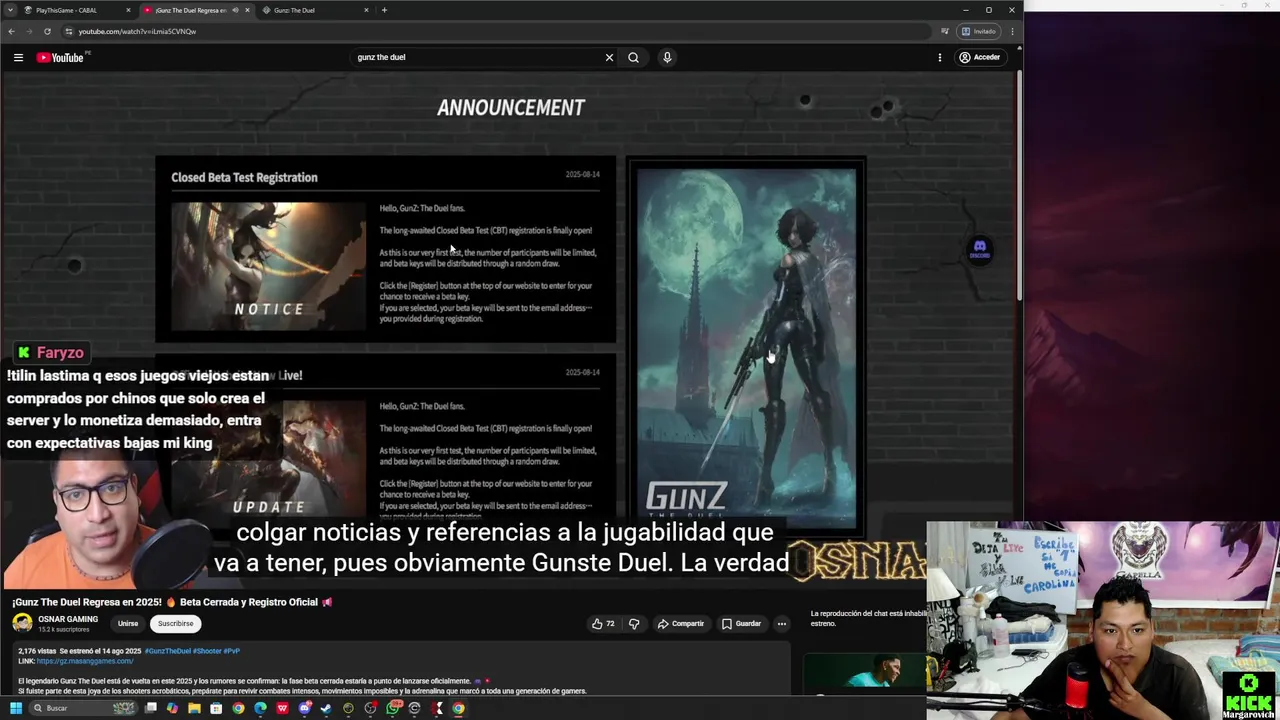Clear the YouTube search box text
This screenshot has width=1280, height=720.
click(x=609, y=57)
